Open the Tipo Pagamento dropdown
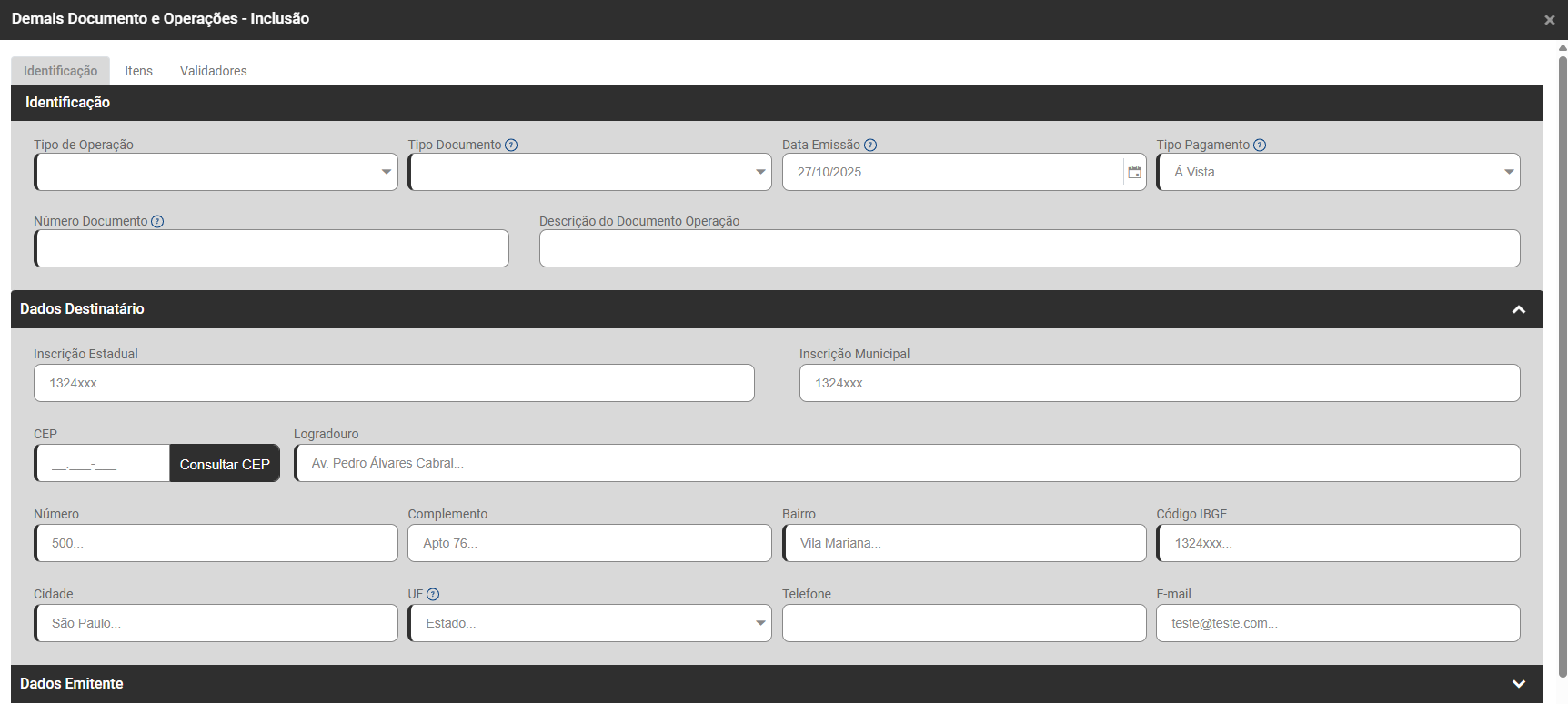This screenshot has width=1568, height=704. [1339, 172]
